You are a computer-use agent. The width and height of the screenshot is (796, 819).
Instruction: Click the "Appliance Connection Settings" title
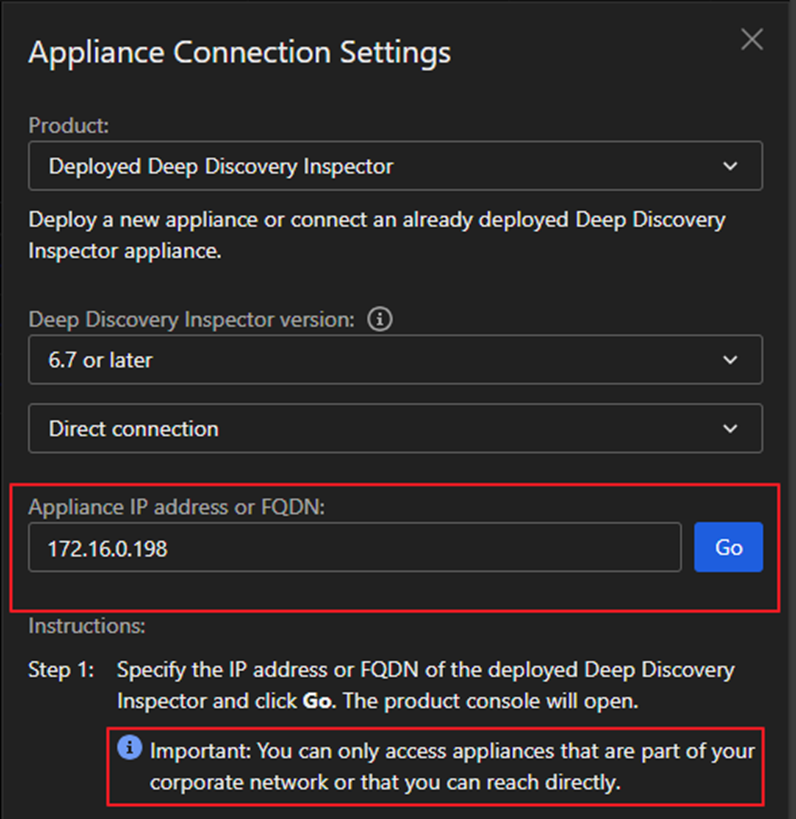[240, 52]
